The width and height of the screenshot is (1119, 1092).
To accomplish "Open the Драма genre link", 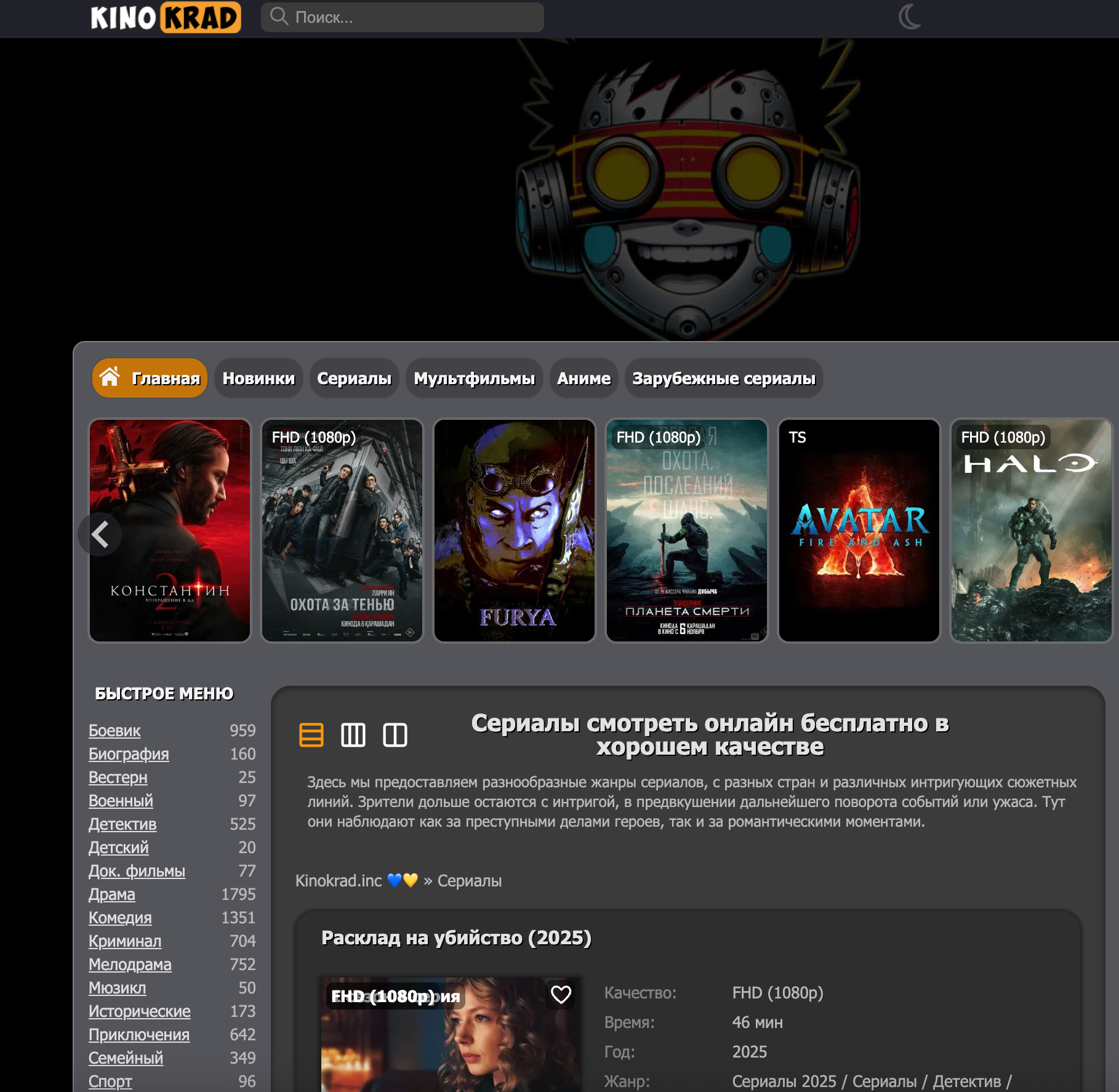I will [112, 894].
